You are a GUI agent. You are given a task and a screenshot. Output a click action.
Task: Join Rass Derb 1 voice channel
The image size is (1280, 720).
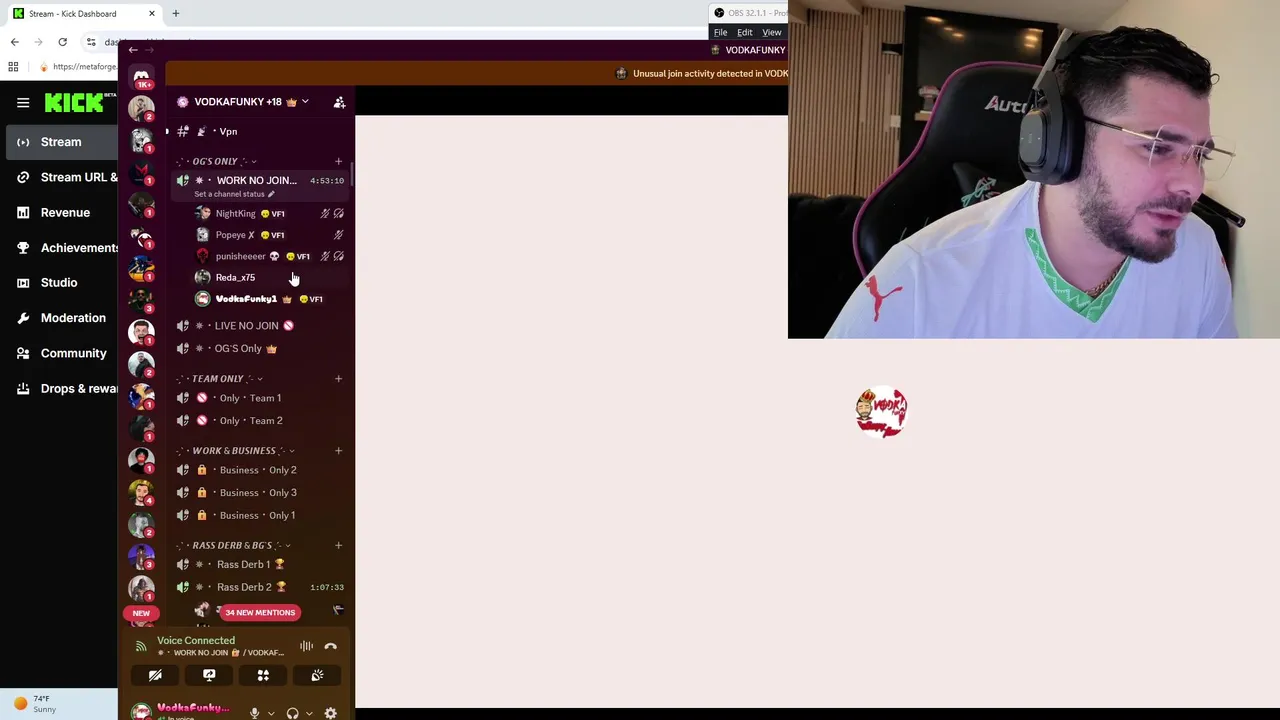[259, 565]
